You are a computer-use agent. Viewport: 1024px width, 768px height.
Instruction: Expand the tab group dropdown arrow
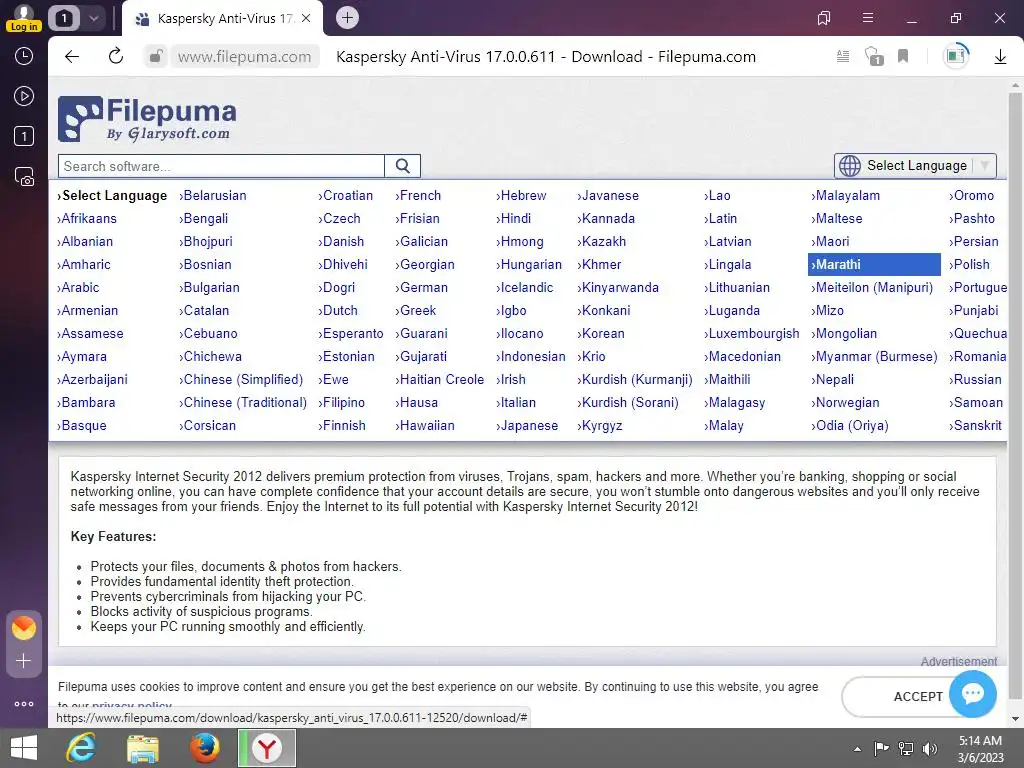pyautogui.click(x=93, y=18)
